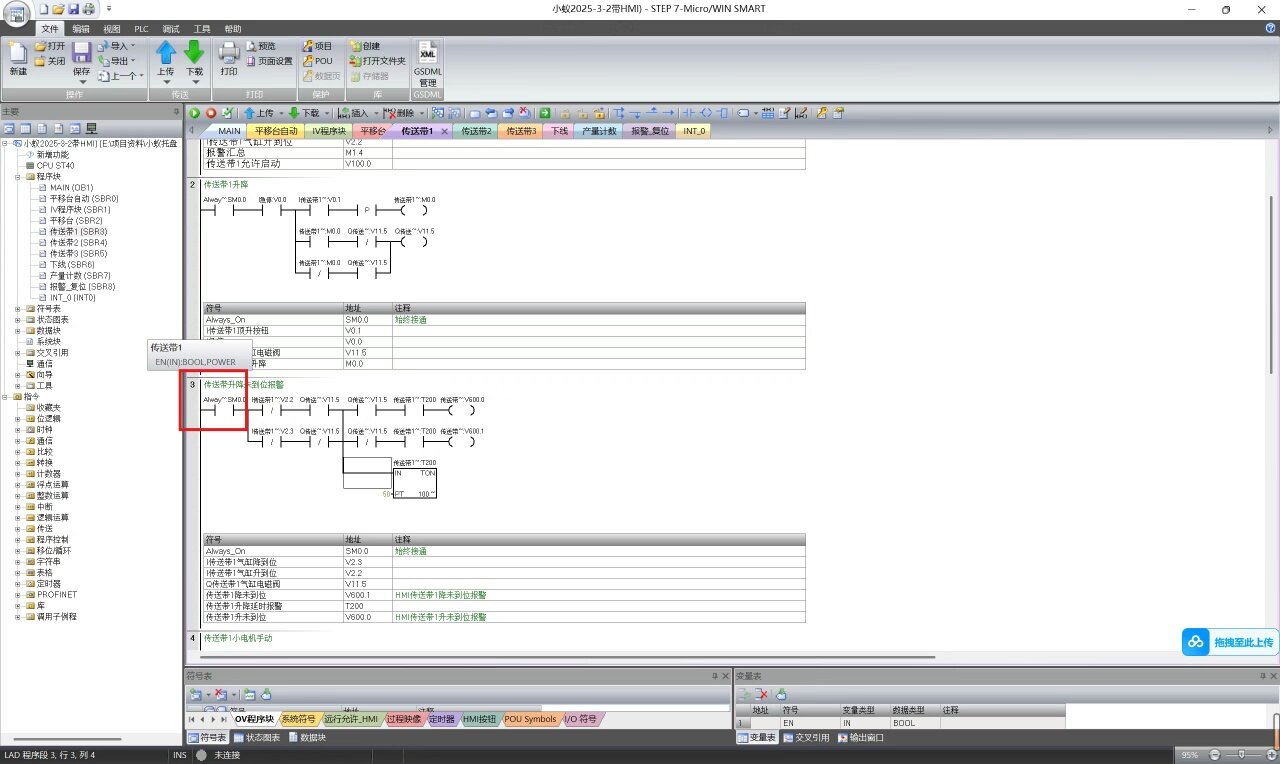
Task: Switch to the 传送带2 program tab
Action: click(476, 131)
